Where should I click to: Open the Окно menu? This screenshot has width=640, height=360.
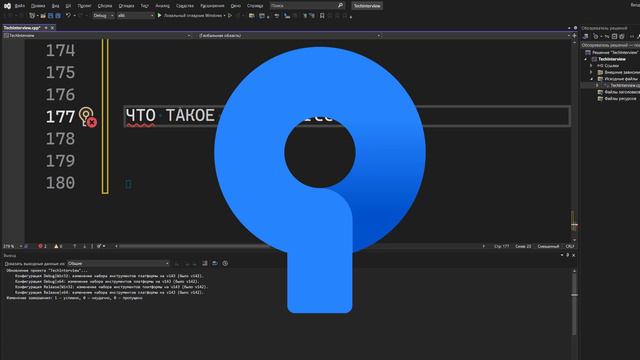[236, 6]
